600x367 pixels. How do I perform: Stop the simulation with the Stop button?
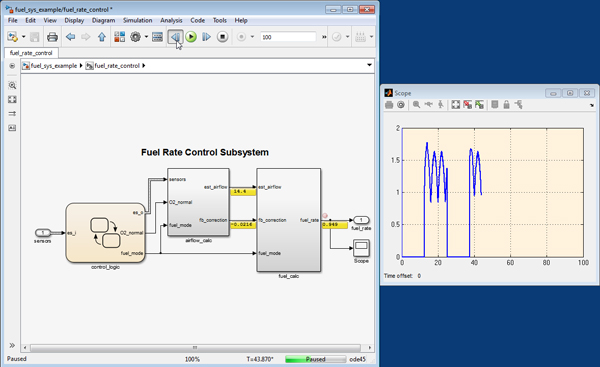tap(222, 37)
